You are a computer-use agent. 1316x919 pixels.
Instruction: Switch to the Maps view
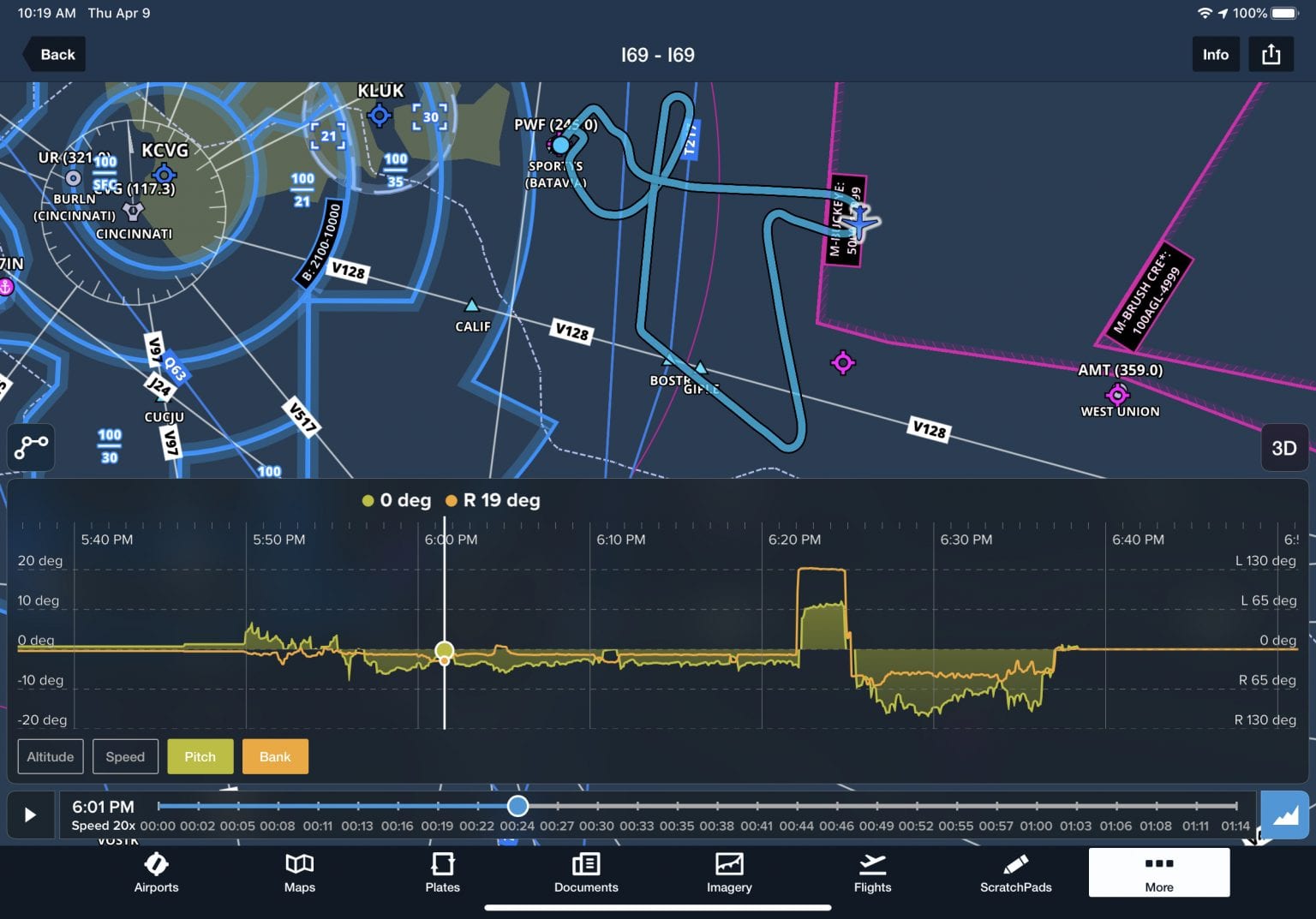pos(299,873)
